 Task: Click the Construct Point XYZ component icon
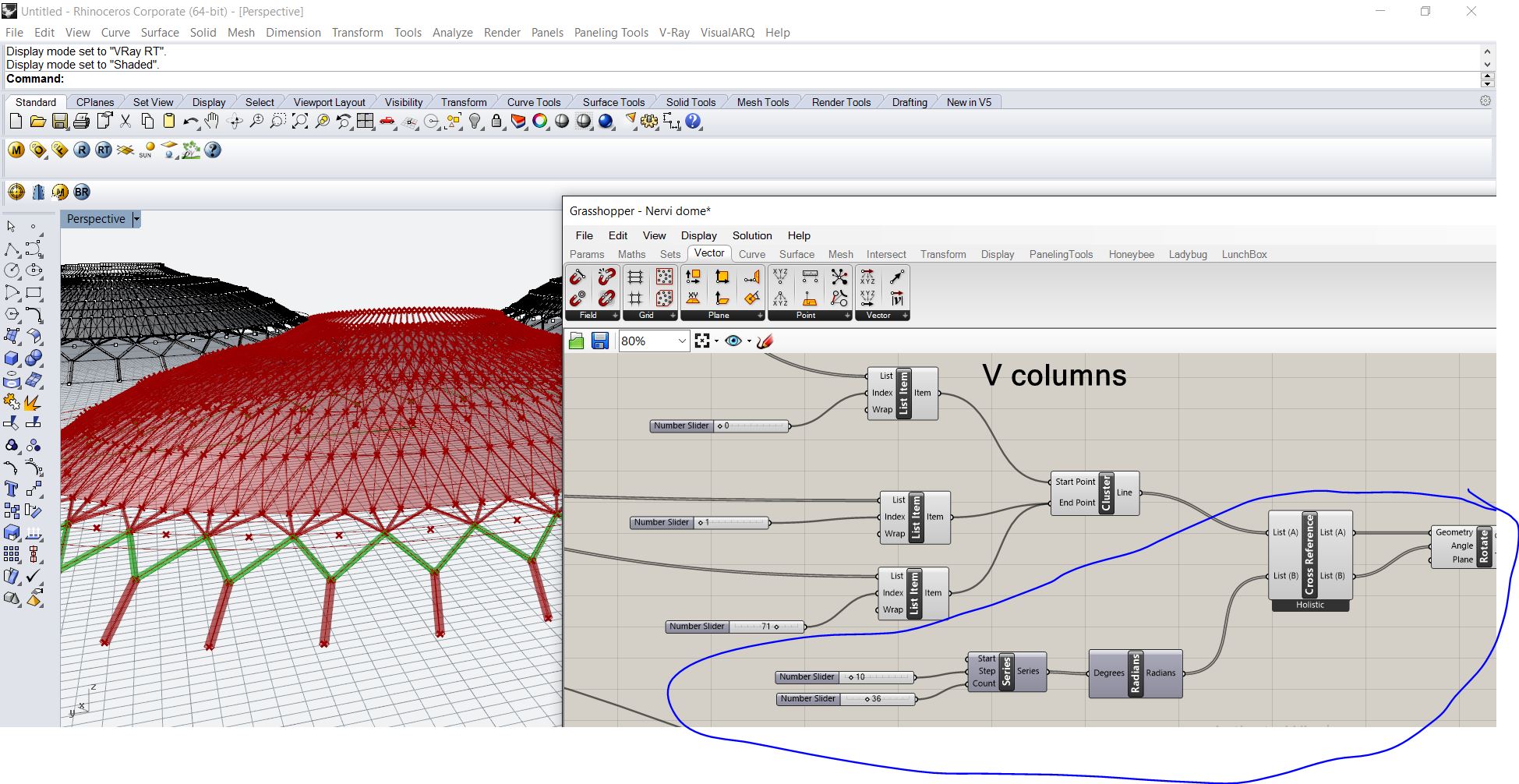[x=780, y=277]
